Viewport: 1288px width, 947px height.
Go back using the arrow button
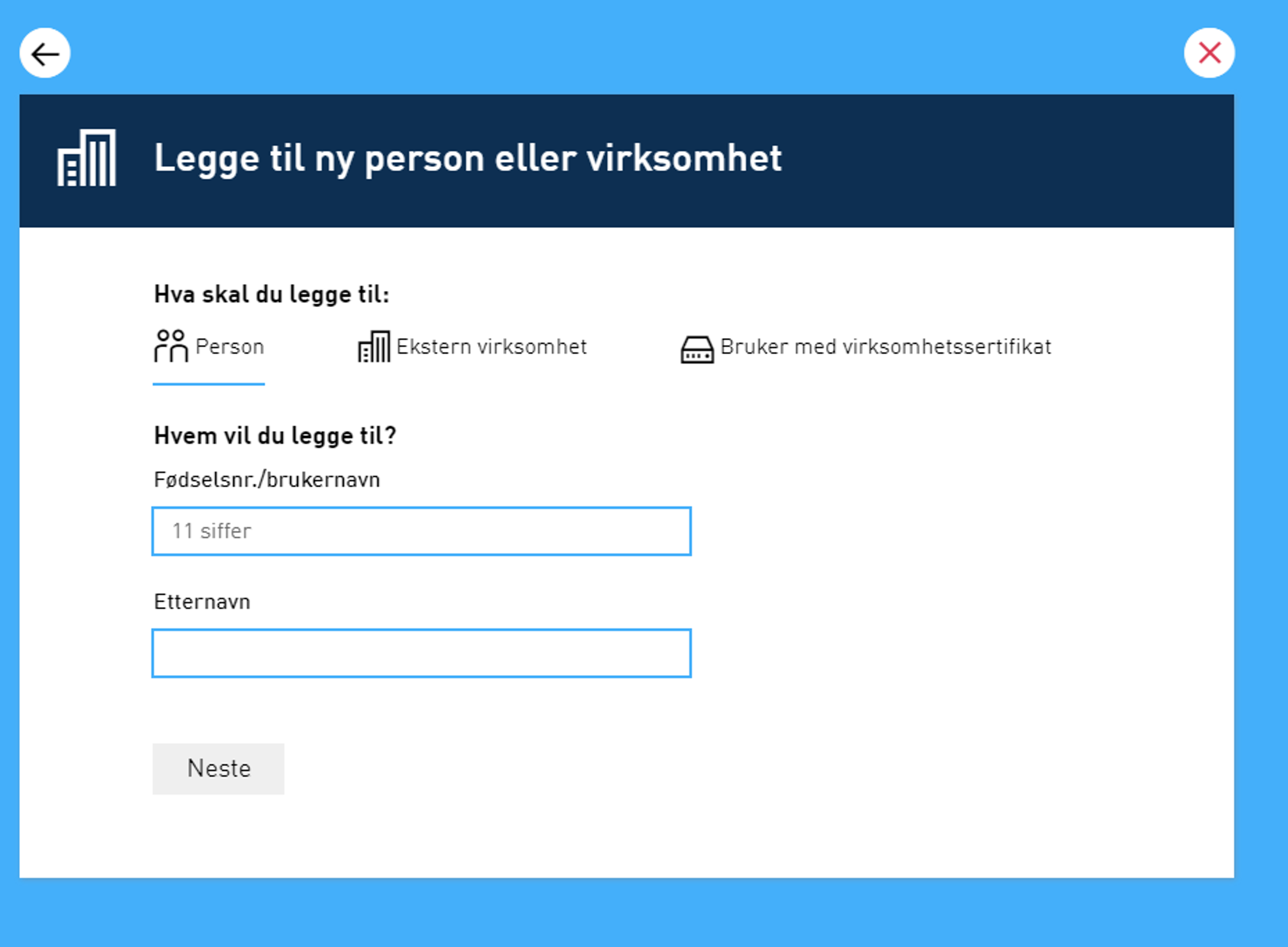pos(45,53)
